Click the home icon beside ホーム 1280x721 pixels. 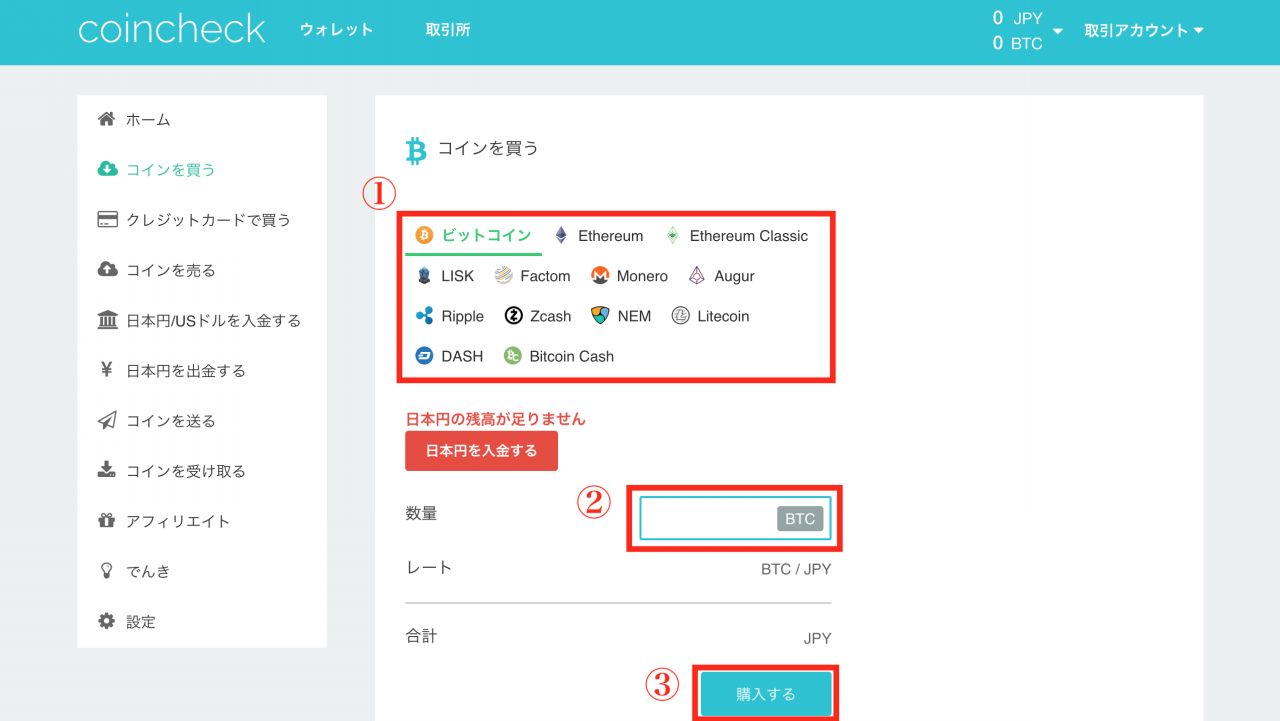click(106, 120)
